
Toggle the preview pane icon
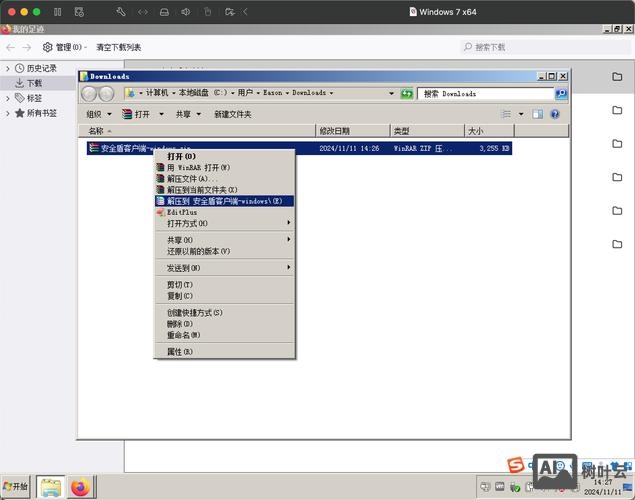pyautogui.click(x=537, y=114)
